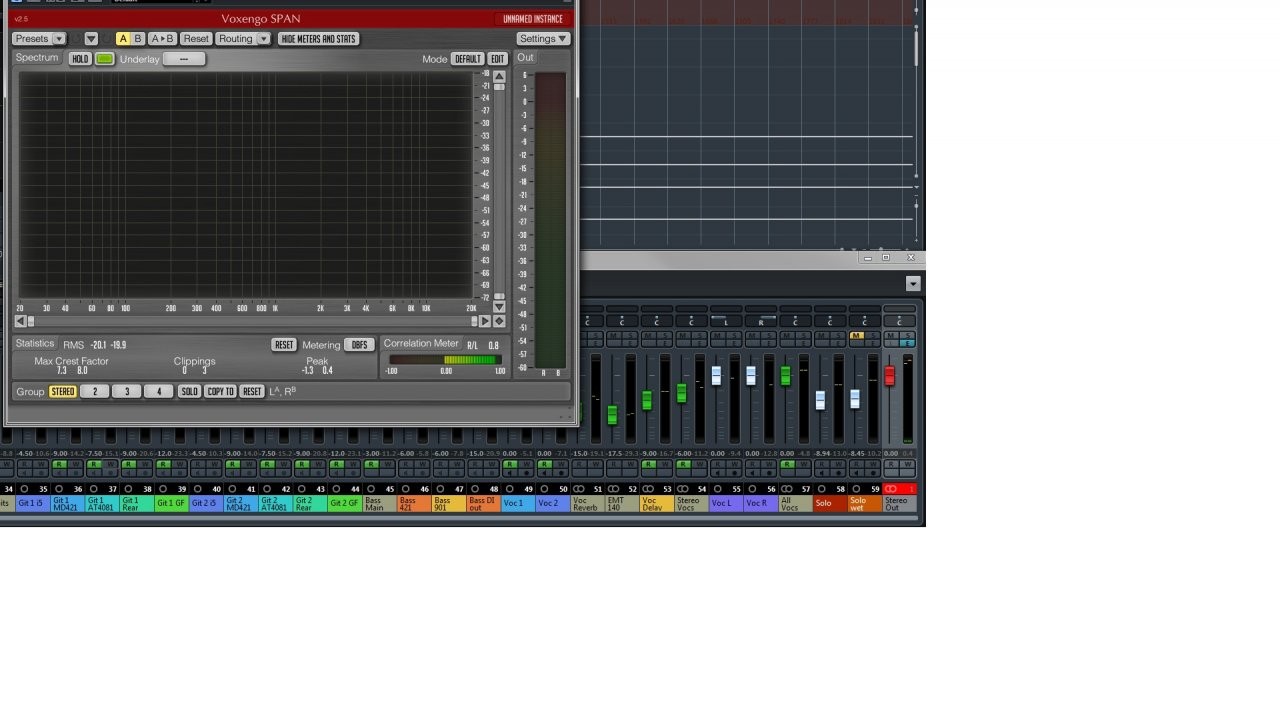The height and width of the screenshot is (721, 1280).
Task: Open the DEFAULT mode selector
Action: coord(467,59)
